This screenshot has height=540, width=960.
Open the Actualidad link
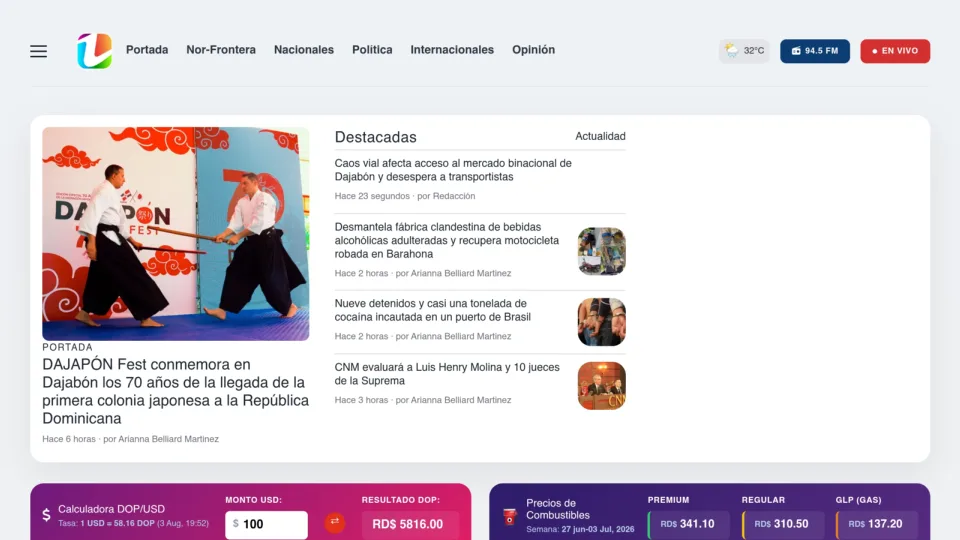(x=600, y=137)
